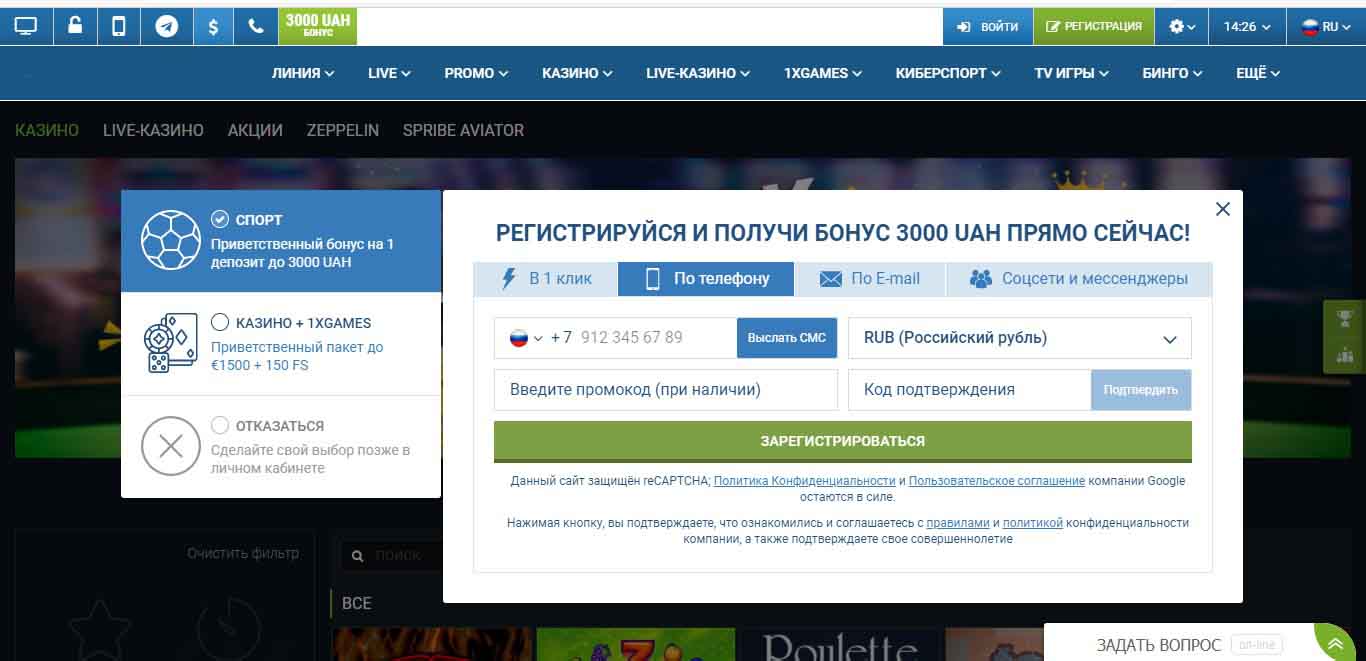
Task: Expand the КАЗИНО main menu
Action: click(577, 73)
